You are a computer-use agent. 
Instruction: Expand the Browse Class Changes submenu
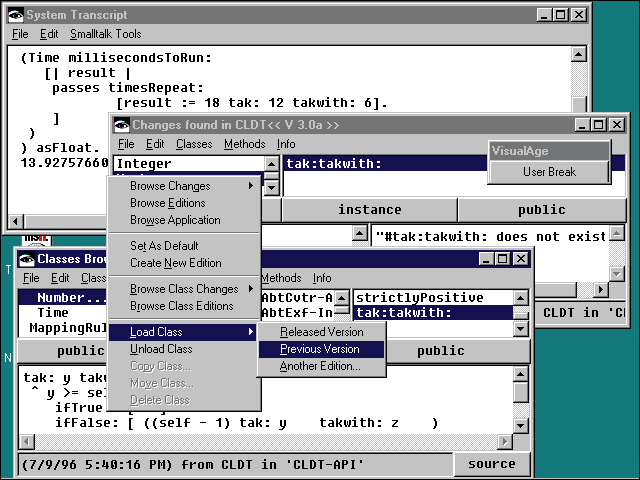(183, 289)
